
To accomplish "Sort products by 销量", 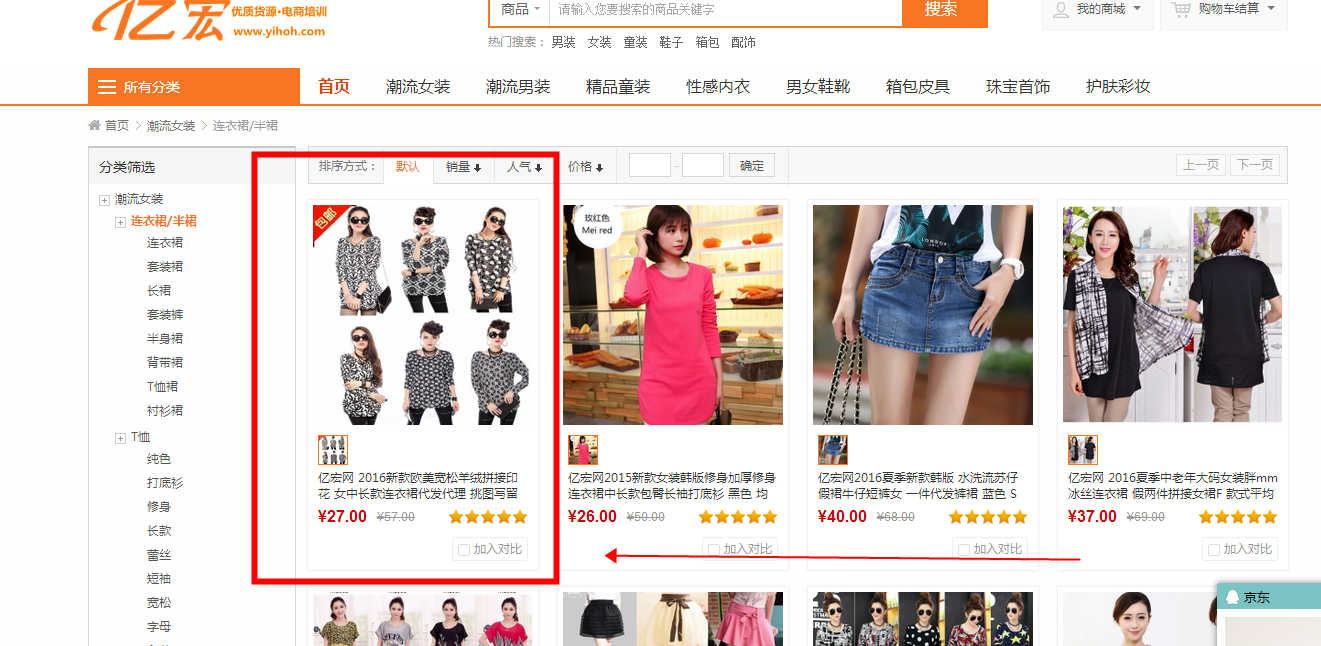I will click(x=463, y=167).
